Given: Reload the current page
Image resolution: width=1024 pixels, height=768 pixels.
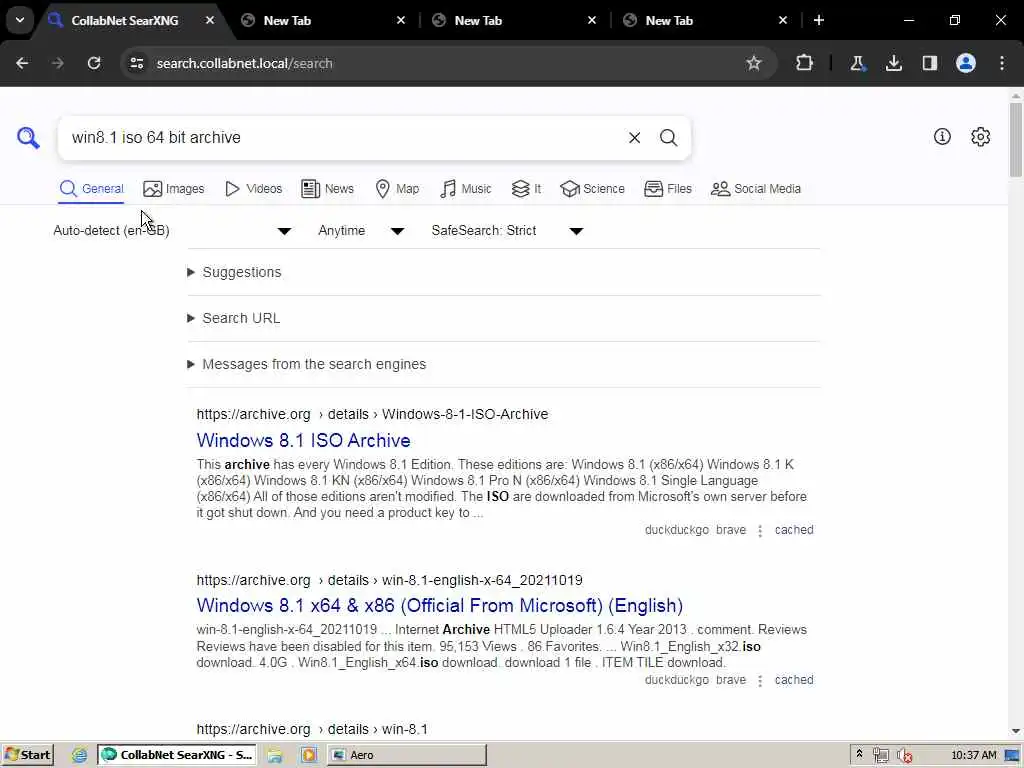Looking at the screenshot, I should 94,63.
